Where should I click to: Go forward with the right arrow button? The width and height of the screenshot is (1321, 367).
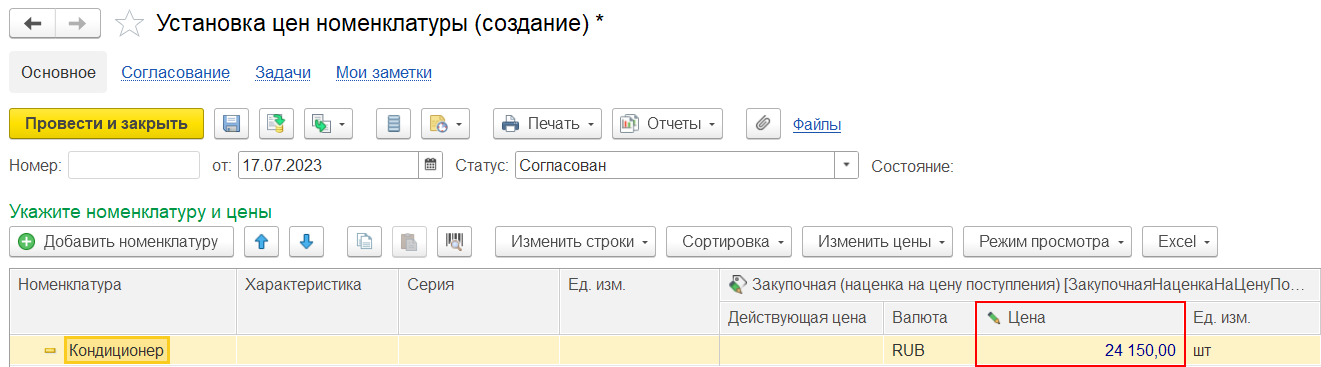(x=77, y=23)
